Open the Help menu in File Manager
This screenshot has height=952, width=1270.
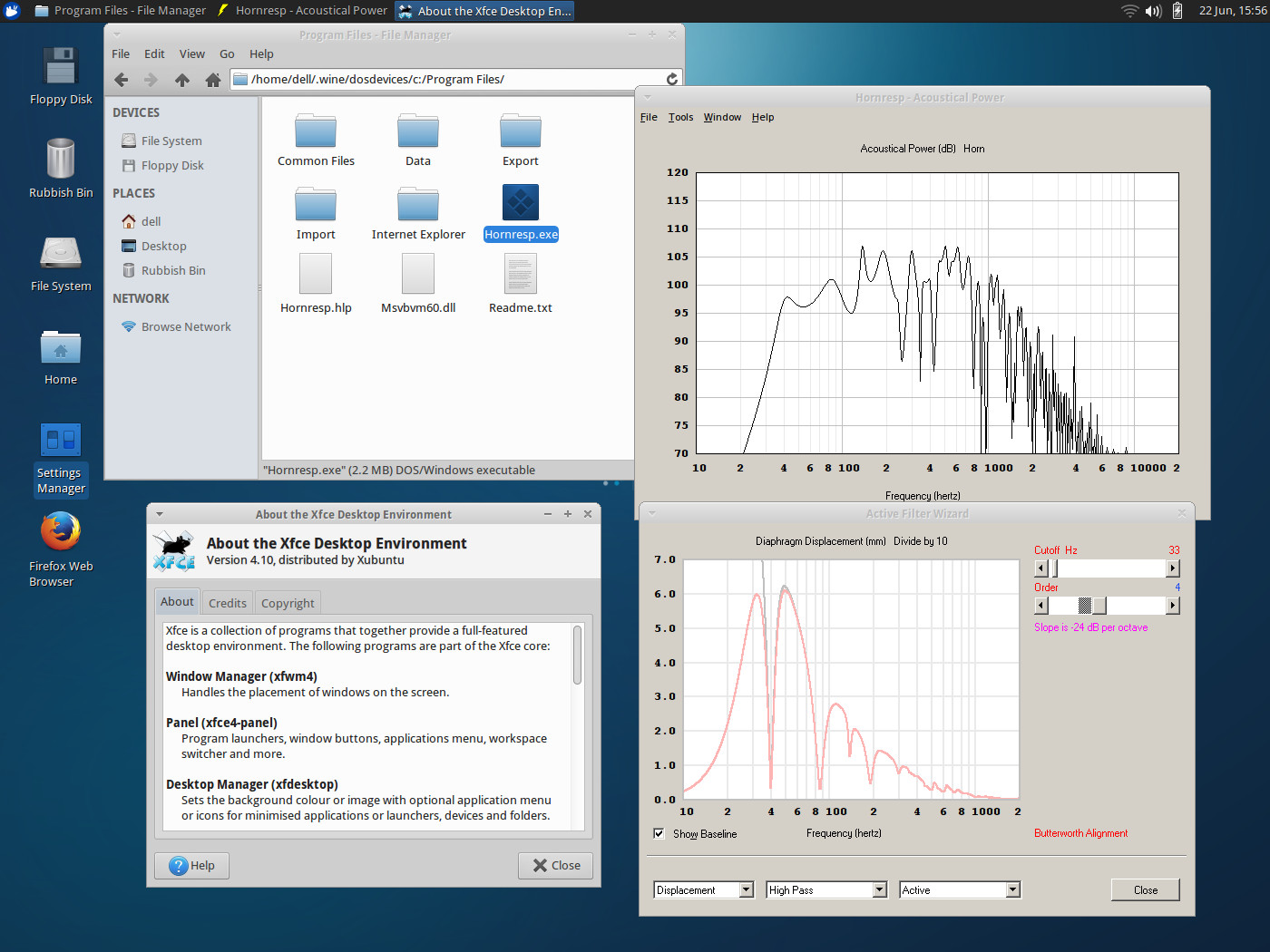click(x=261, y=53)
